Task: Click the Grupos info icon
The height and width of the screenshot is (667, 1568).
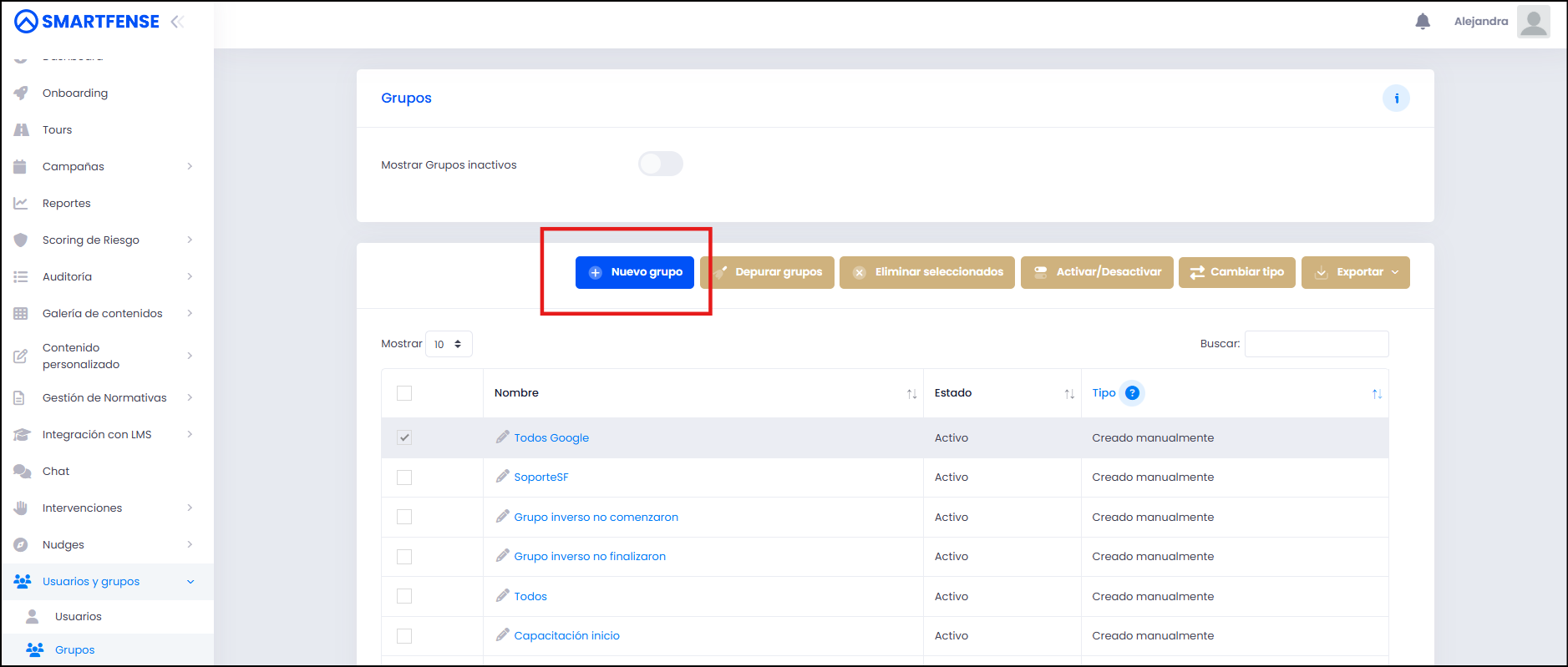Action: pyautogui.click(x=1396, y=99)
